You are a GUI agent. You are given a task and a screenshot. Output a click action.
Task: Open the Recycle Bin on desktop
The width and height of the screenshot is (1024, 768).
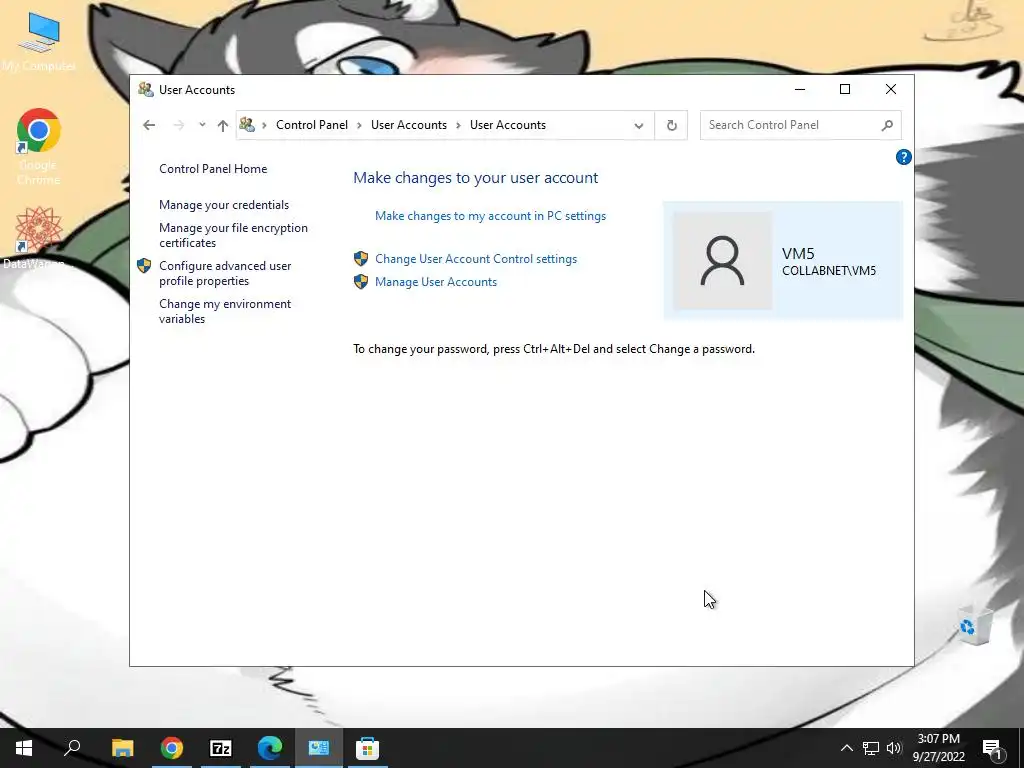click(976, 626)
